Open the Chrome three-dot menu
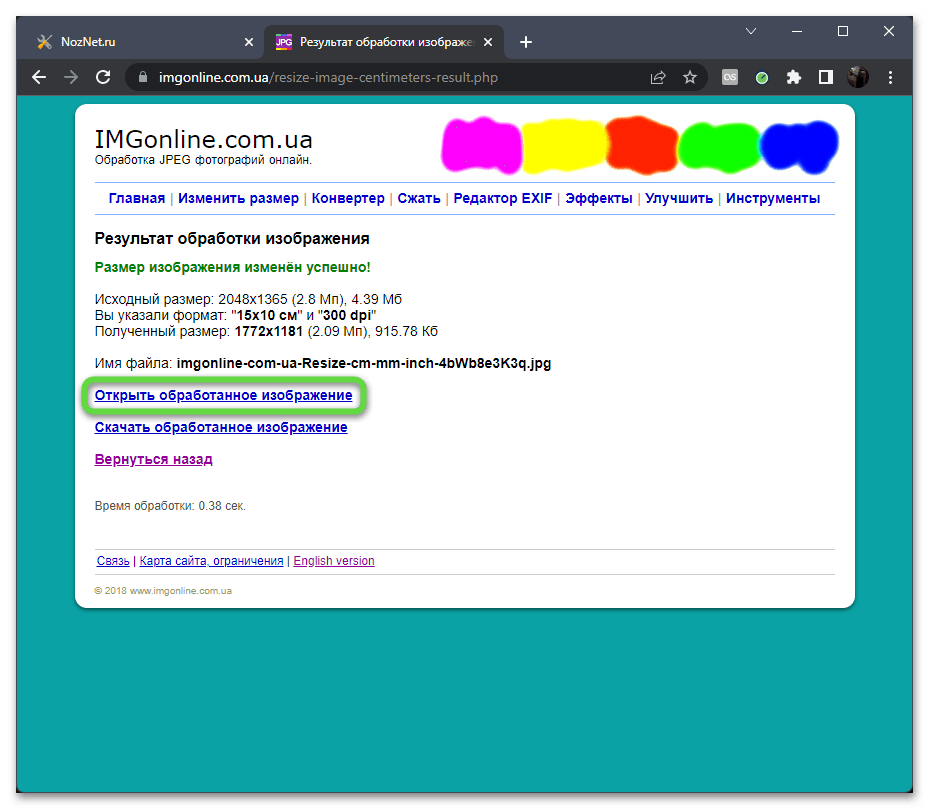 889,77
